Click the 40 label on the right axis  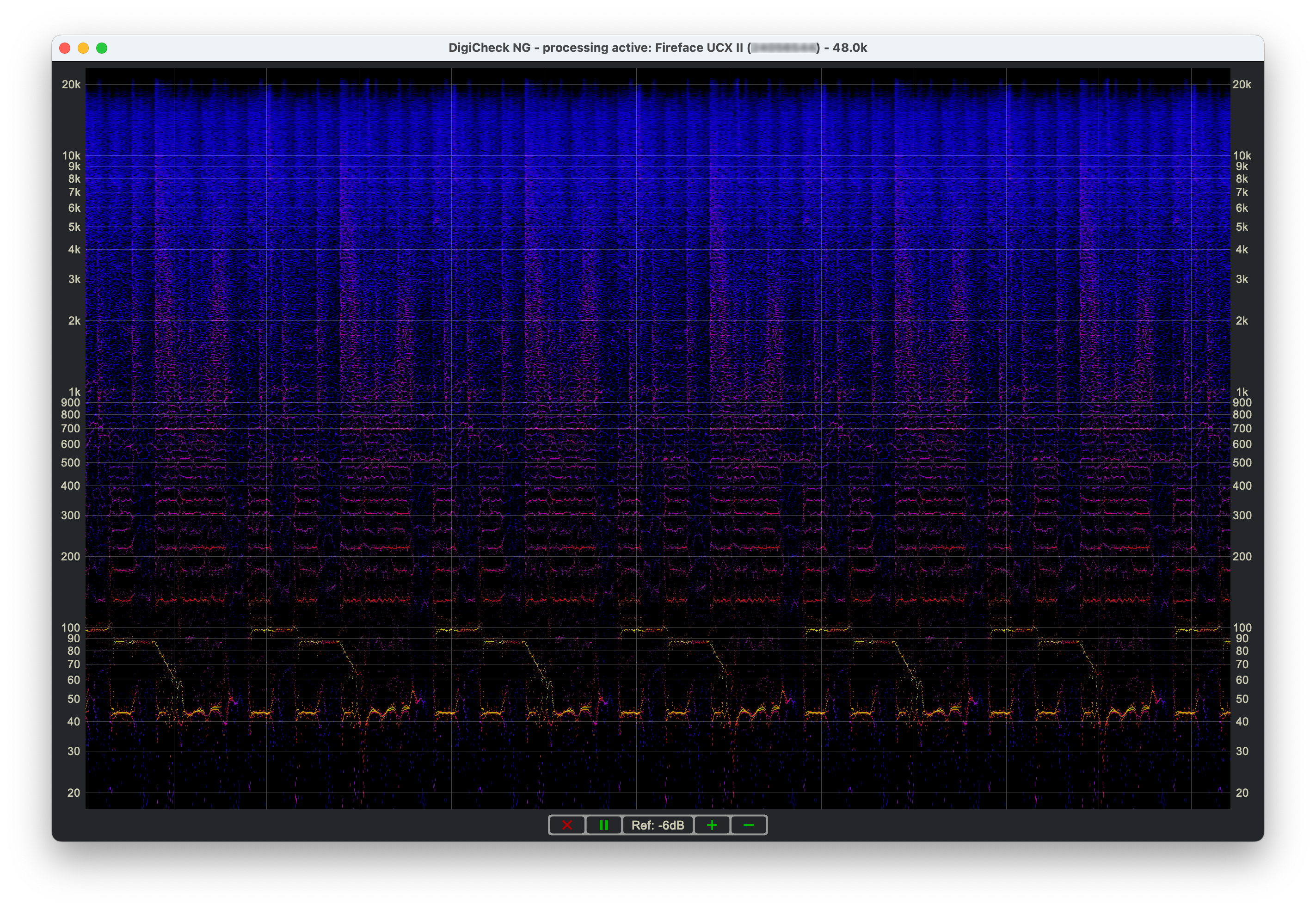tap(1241, 722)
